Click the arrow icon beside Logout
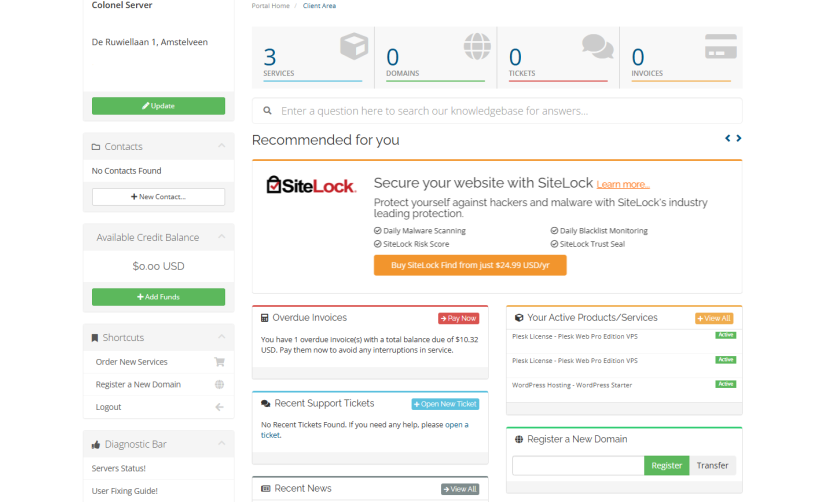 [219, 407]
